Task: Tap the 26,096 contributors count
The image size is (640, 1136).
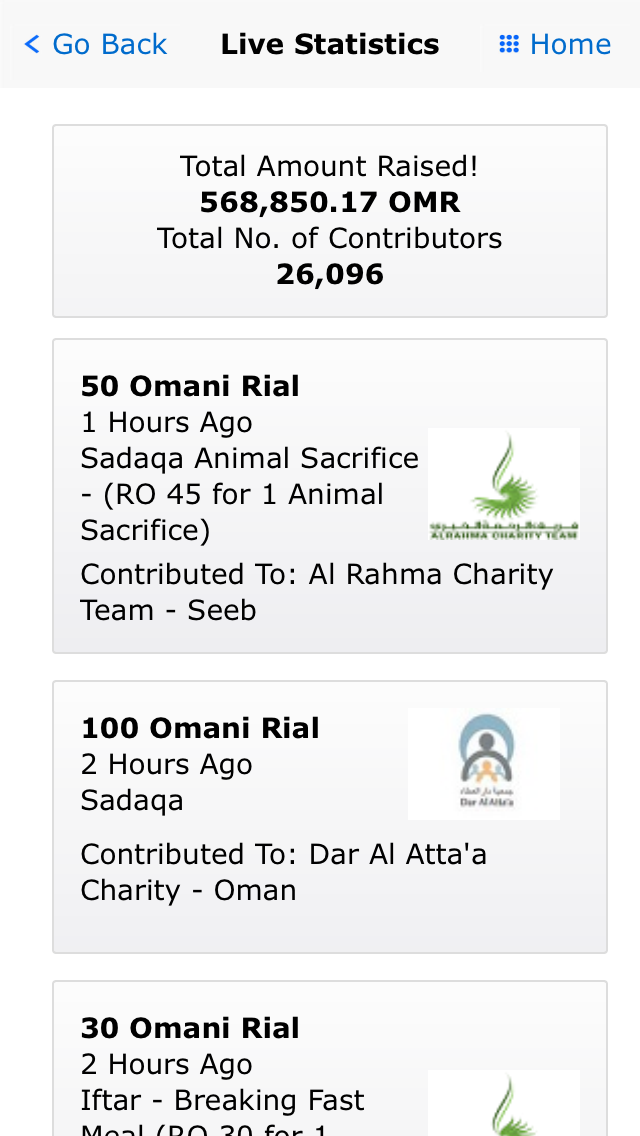Action: [330, 275]
